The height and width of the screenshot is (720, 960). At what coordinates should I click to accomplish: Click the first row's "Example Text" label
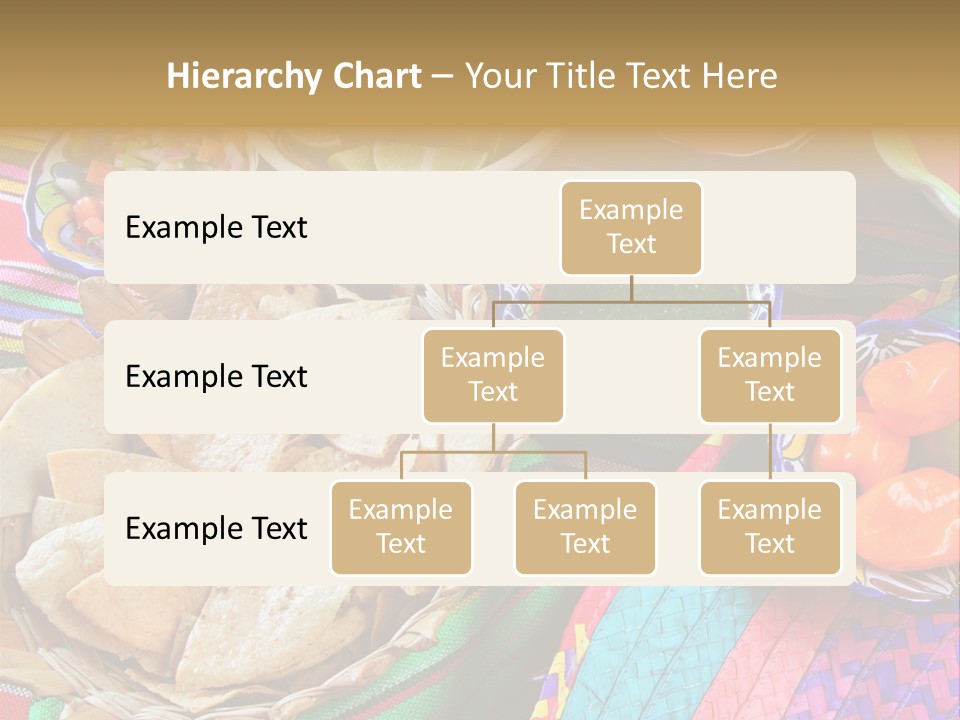click(216, 228)
